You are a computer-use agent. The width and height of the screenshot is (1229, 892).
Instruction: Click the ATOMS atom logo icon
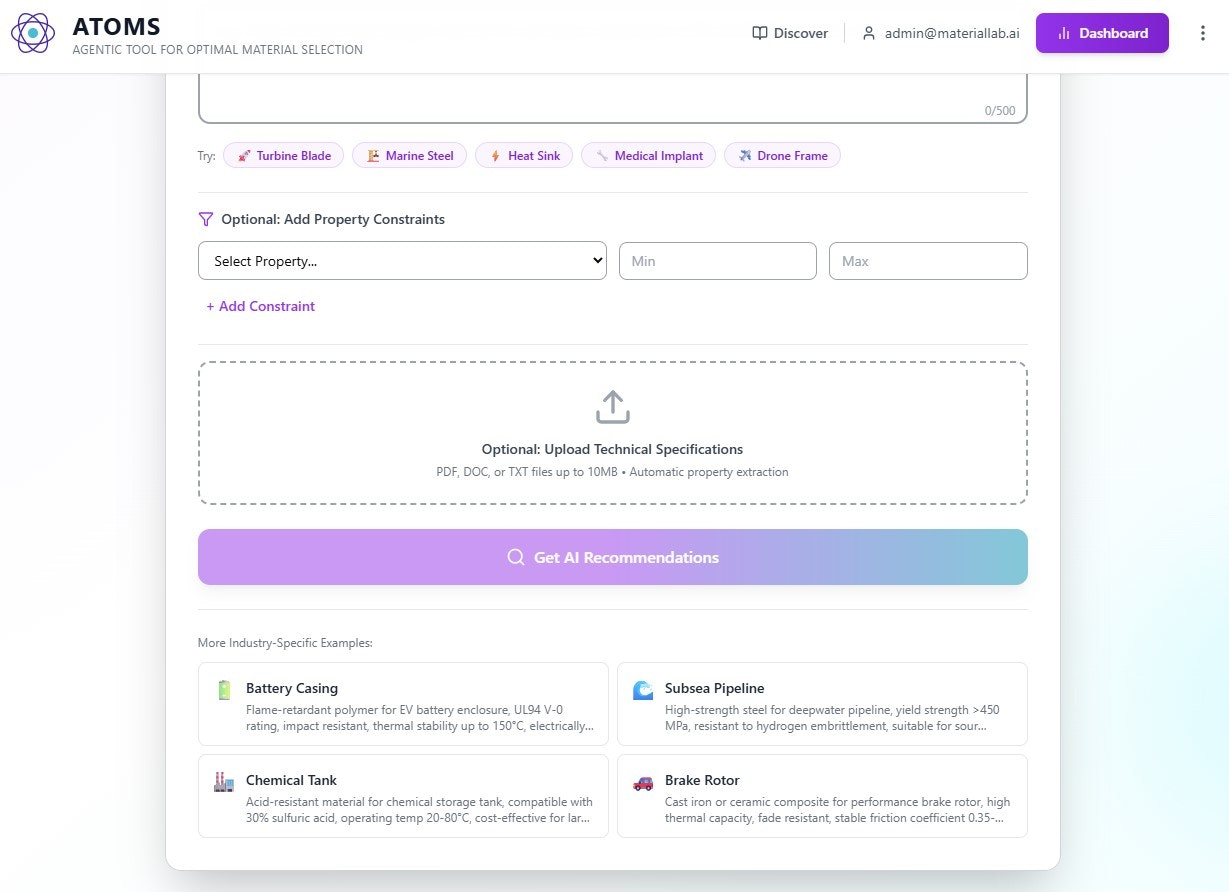tap(33, 33)
